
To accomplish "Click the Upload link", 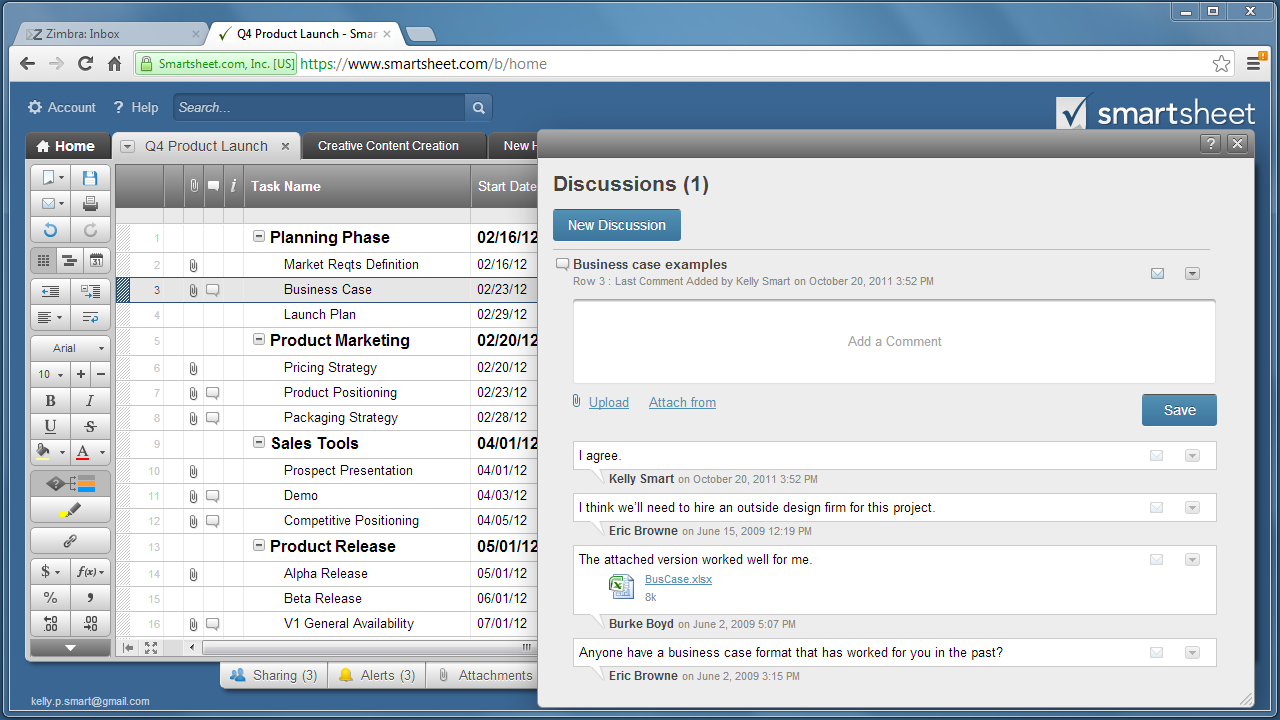I will pyautogui.click(x=609, y=402).
